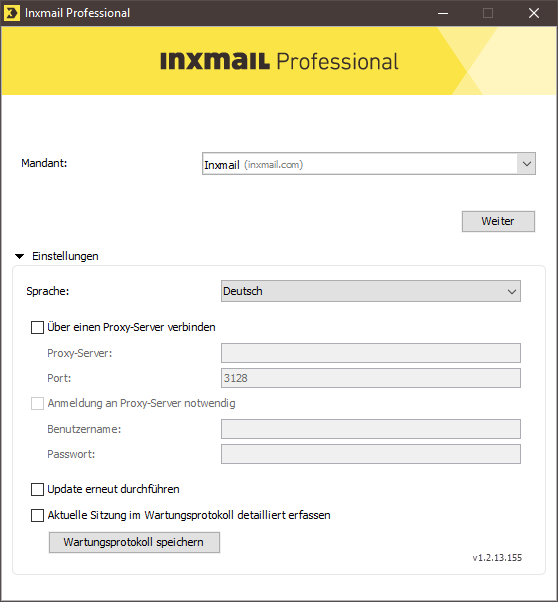Click the maximize window icon
This screenshot has width=558, height=602.
(x=488, y=13)
